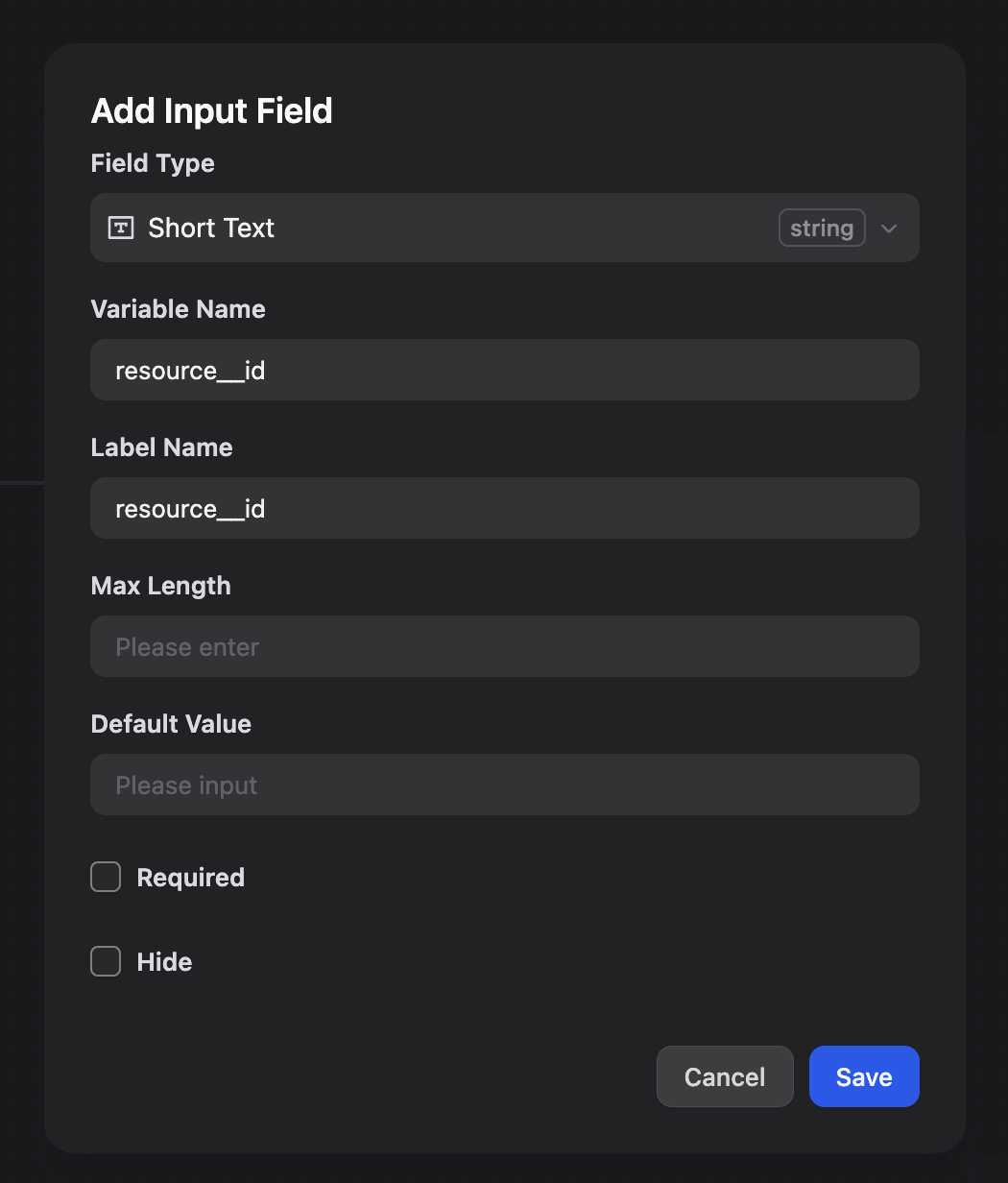1008x1183 pixels.
Task: Click into the Variable Name input
Action: [505, 370]
